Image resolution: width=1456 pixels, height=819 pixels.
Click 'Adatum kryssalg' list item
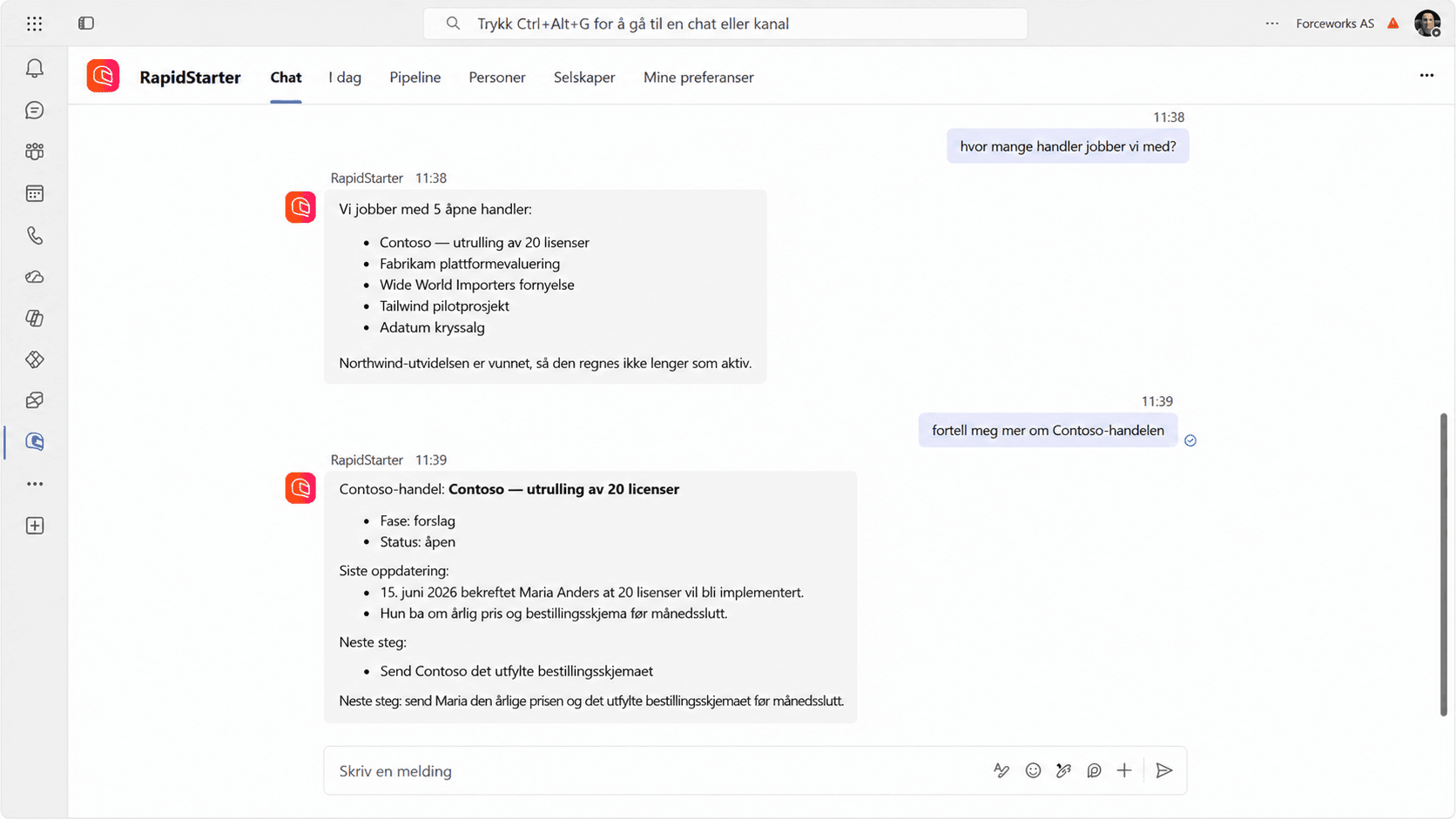point(432,327)
